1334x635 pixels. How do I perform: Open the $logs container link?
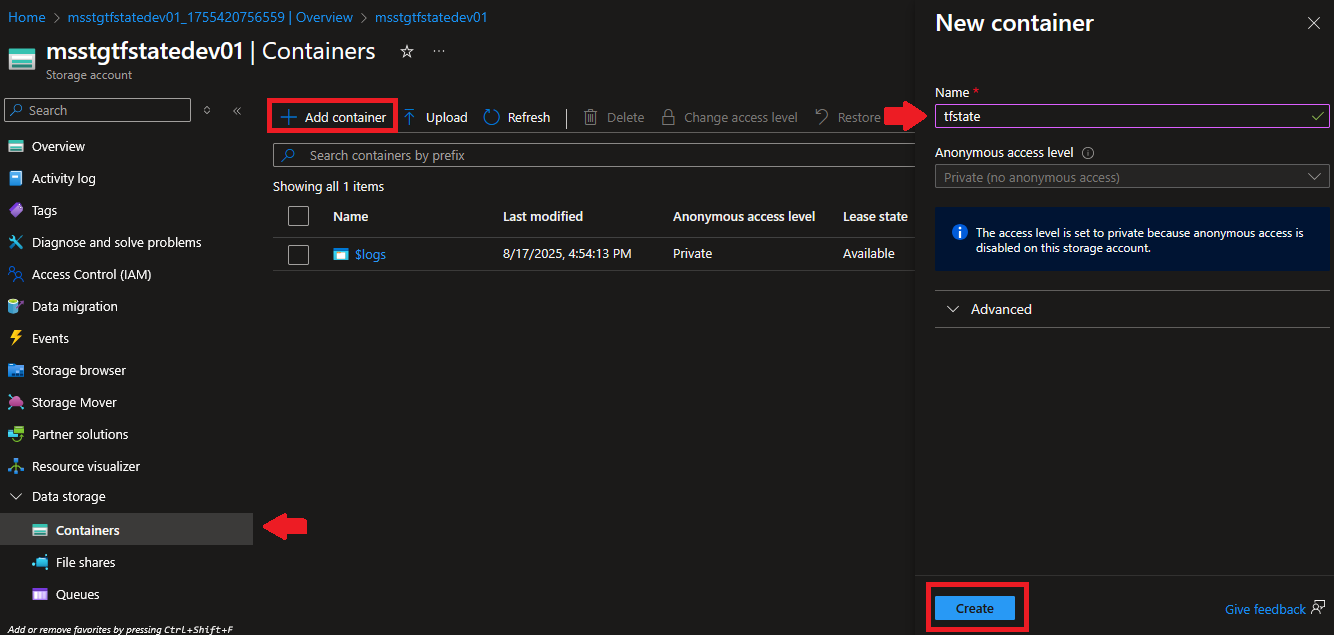370,254
